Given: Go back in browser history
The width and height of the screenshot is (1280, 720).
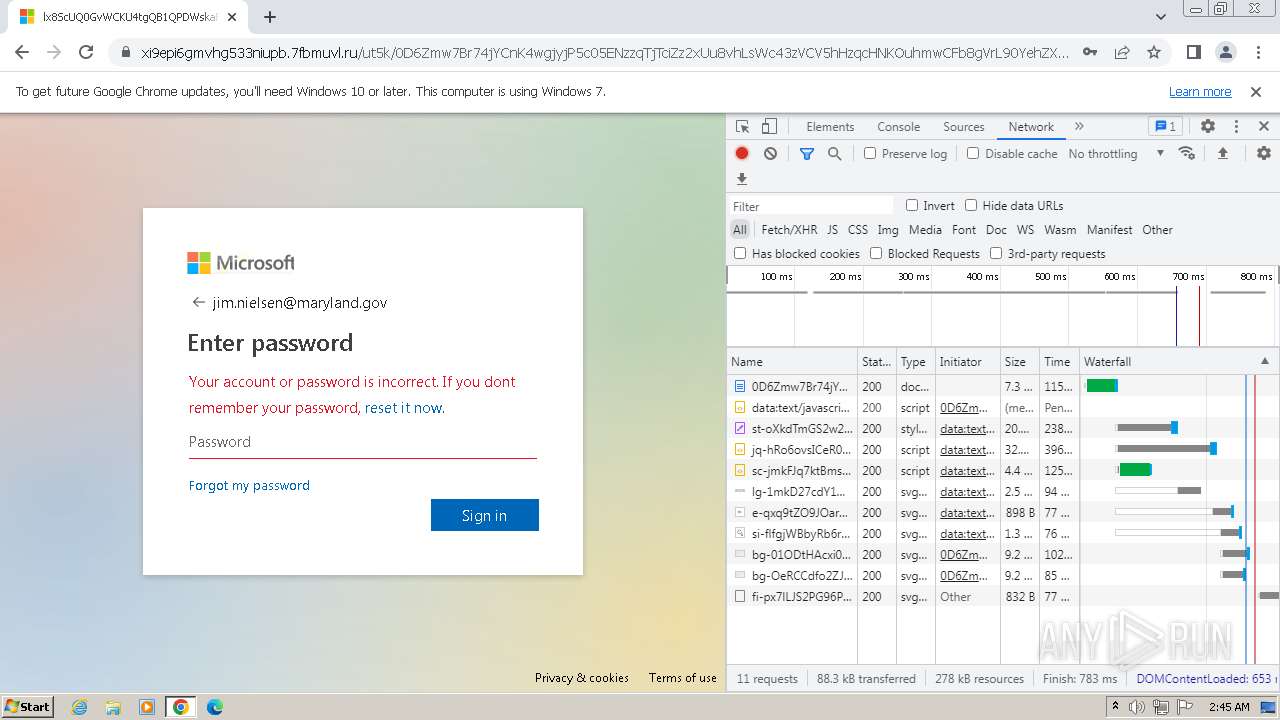Looking at the screenshot, I should tap(22, 52).
